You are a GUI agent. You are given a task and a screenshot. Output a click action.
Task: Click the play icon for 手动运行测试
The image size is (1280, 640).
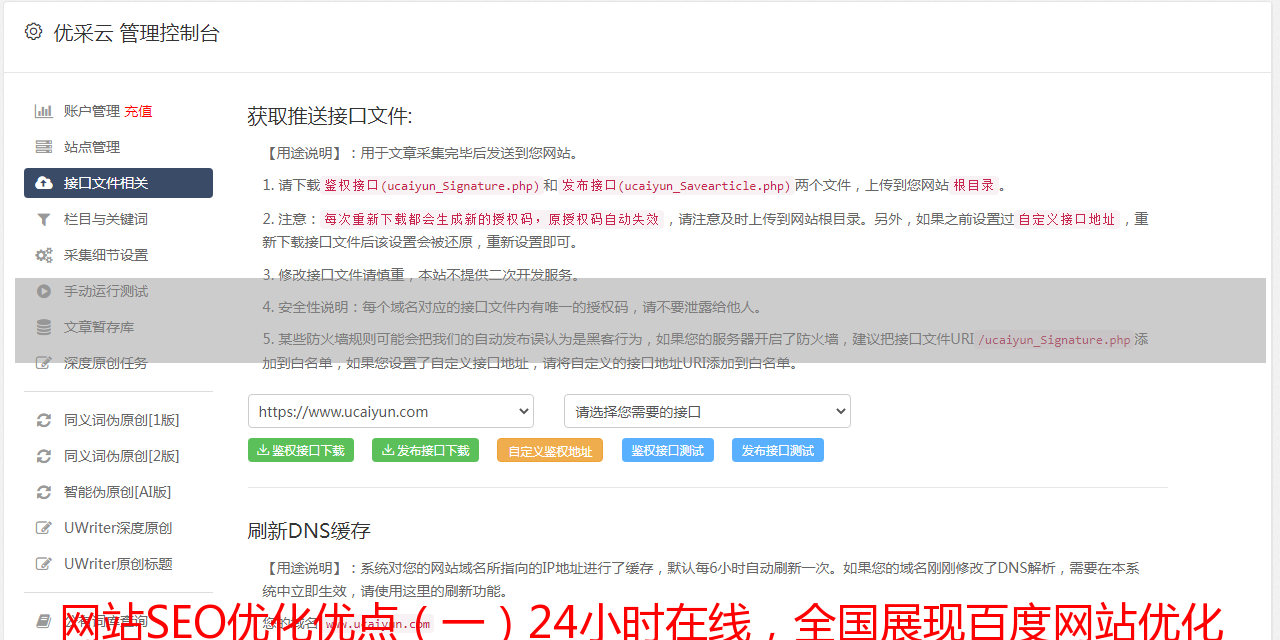(x=44, y=291)
